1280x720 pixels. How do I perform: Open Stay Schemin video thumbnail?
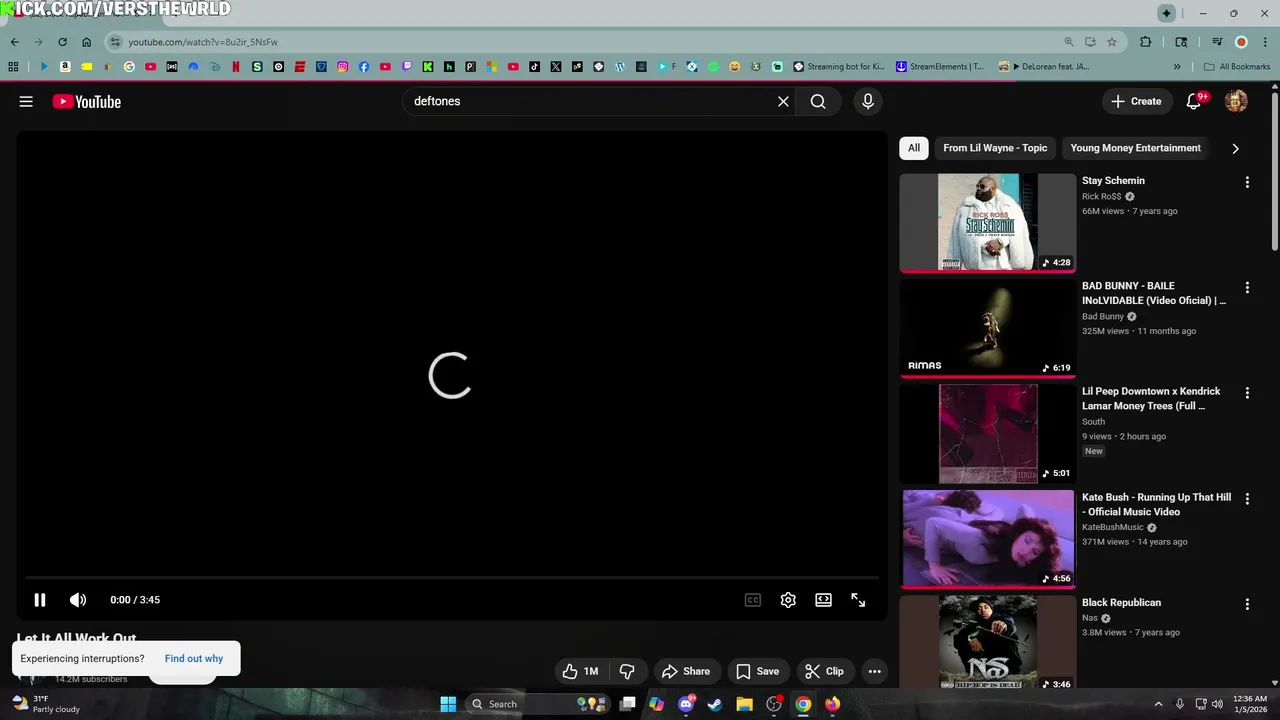pos(988,222)
